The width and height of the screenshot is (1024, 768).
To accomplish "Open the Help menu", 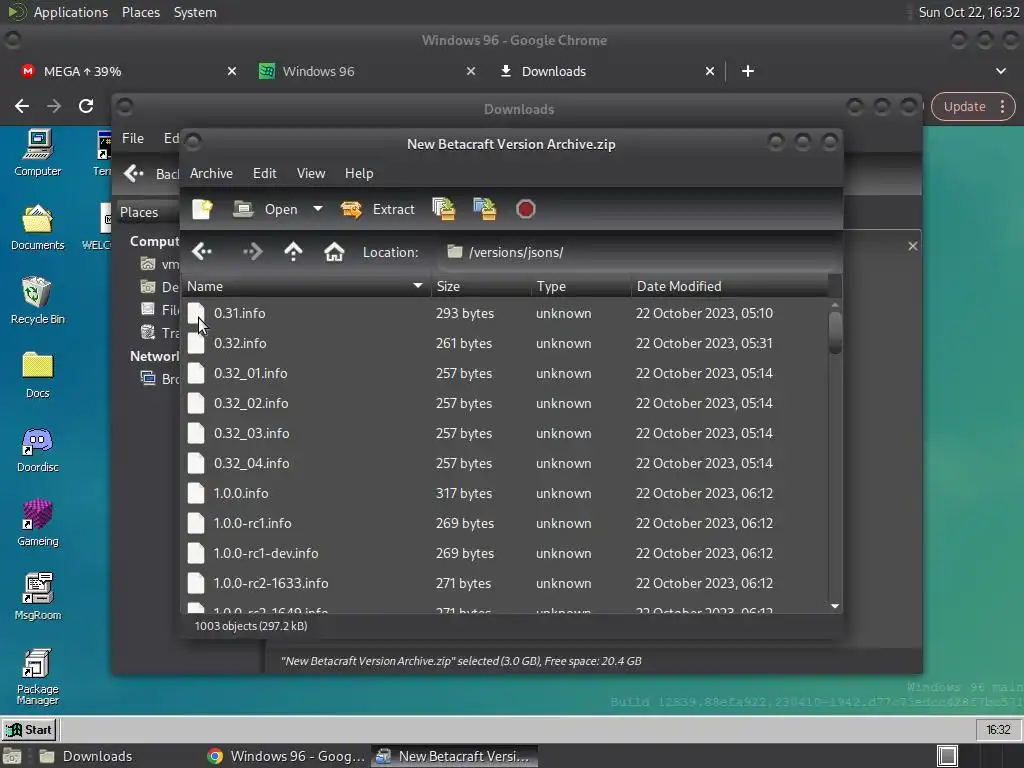I will pyautogui.click(x=359, y=173).
